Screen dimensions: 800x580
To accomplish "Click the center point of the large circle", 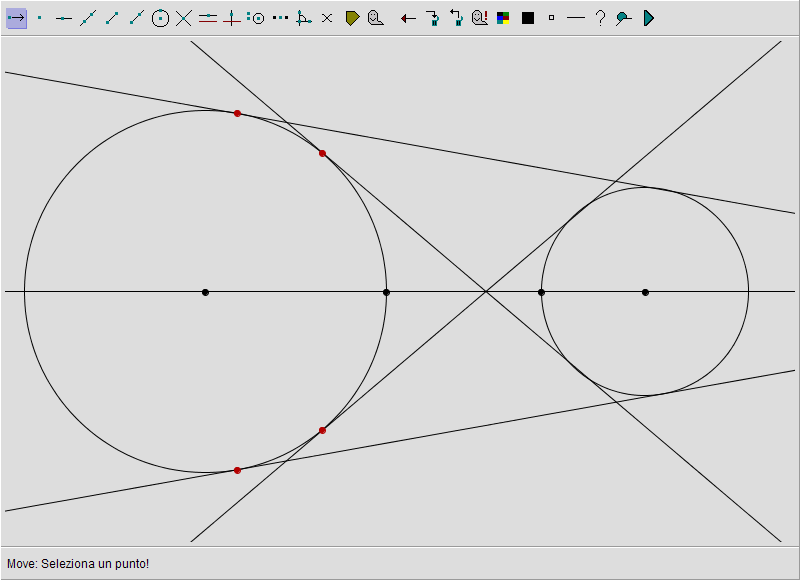I will [205, 292].
